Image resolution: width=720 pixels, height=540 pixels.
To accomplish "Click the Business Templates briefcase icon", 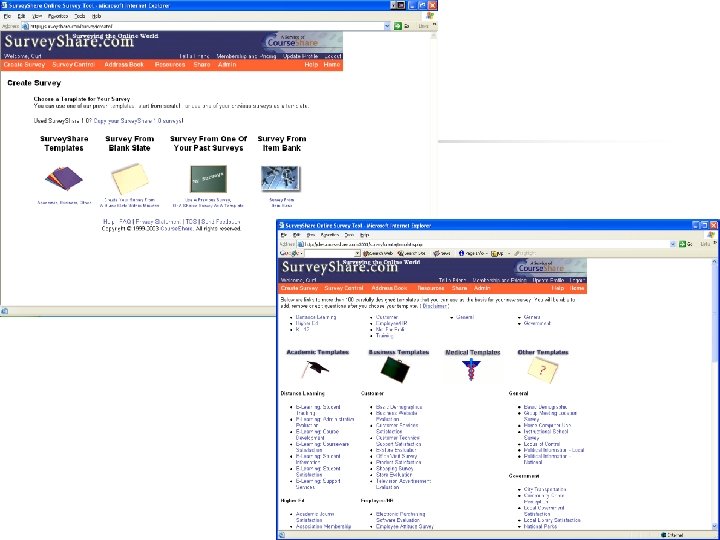I will coord(395,370).
